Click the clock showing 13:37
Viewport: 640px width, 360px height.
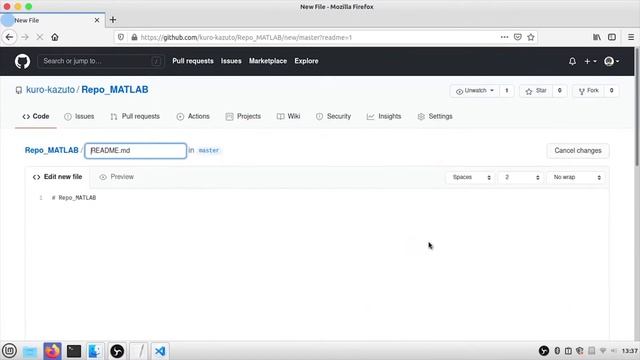point(630,351)
